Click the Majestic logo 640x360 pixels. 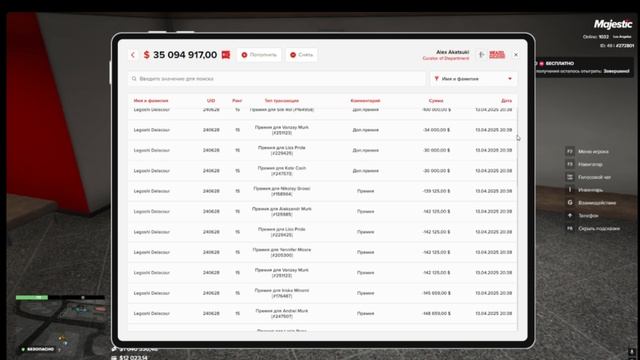pos(613,24)
